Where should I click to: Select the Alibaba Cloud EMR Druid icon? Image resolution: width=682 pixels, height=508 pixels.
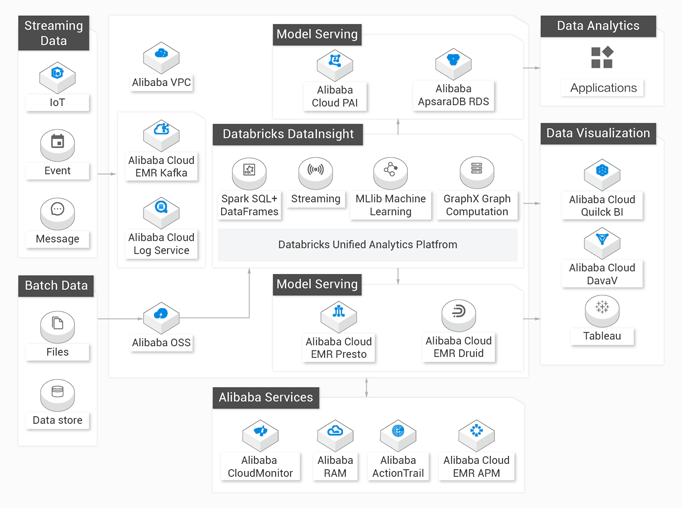pos(459,315)
